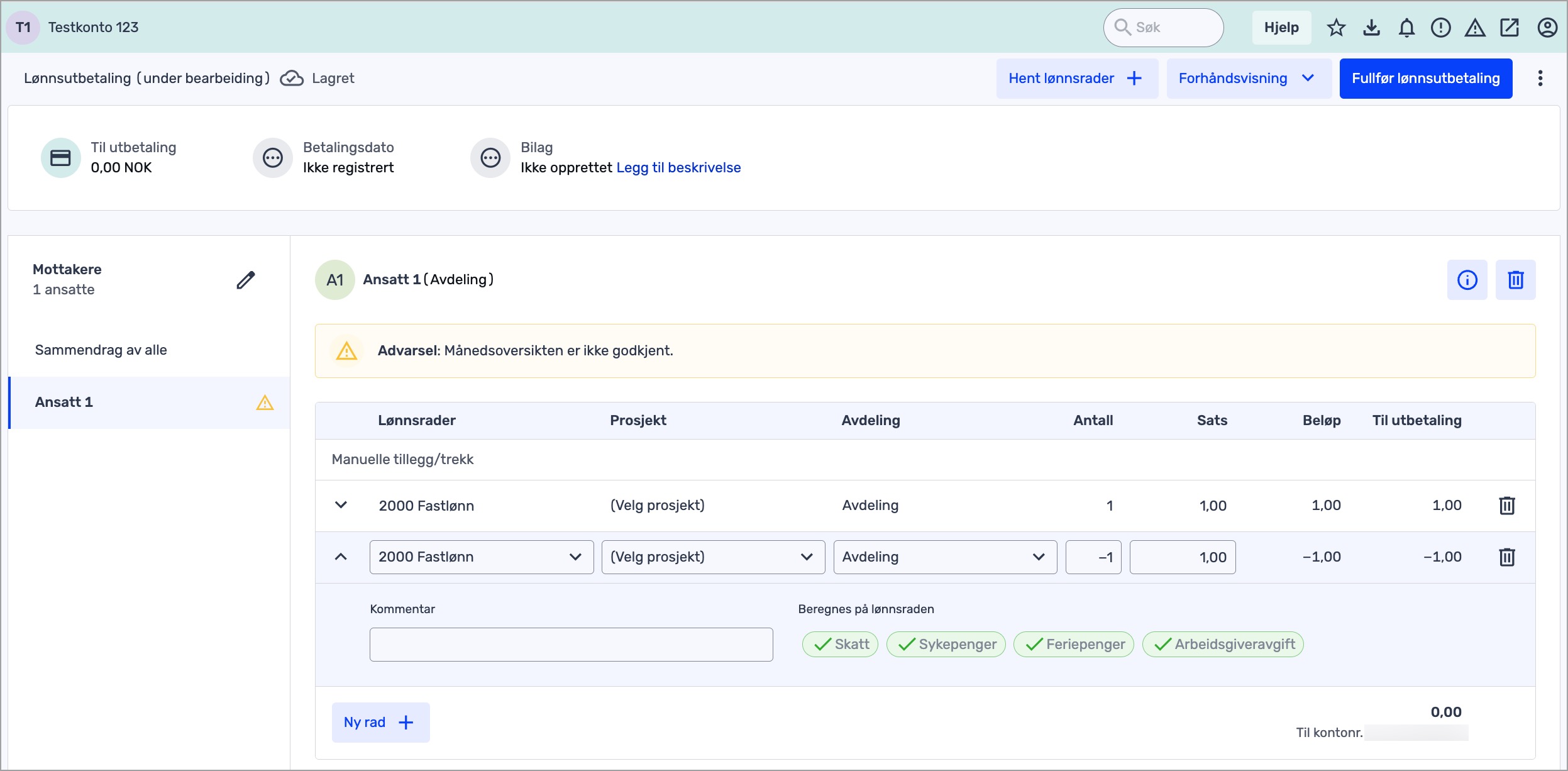1568x771 pixels.
Task: Click the Hjelp button
Action: click(x=1281, y=28)
